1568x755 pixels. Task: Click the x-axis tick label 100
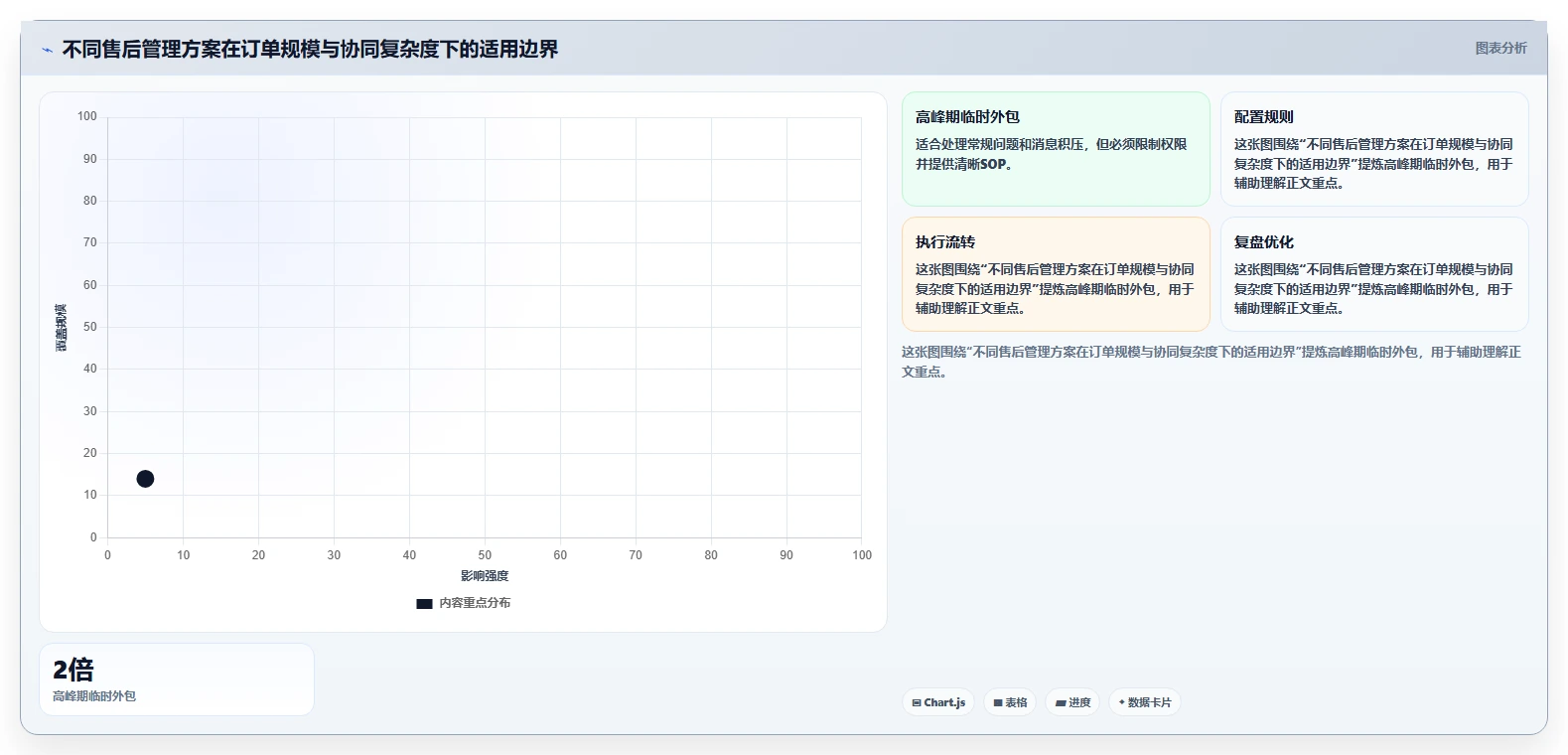[862, 555]
